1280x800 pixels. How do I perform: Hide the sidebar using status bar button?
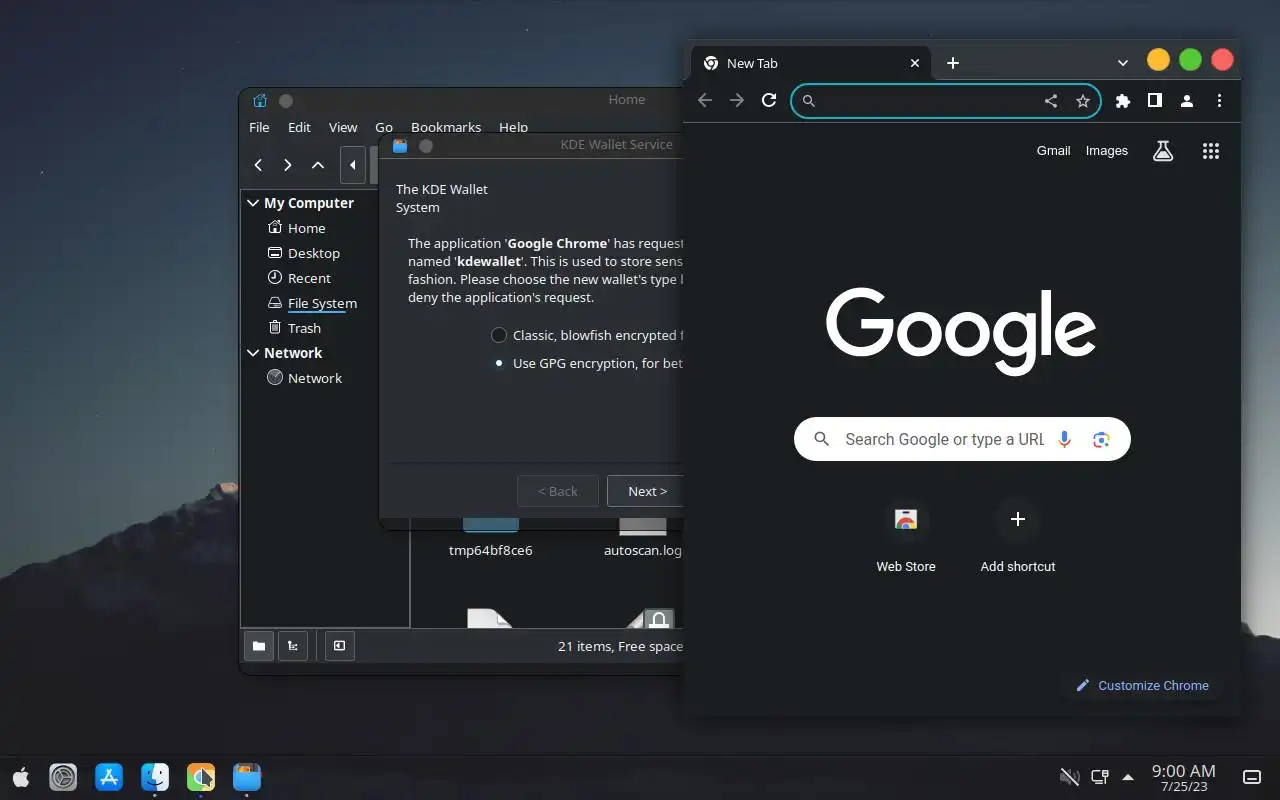click(x=339, y=646)
